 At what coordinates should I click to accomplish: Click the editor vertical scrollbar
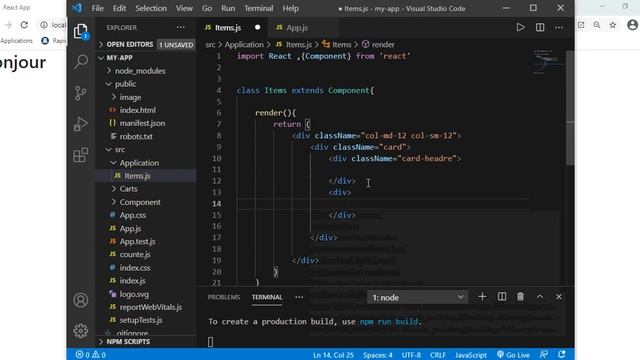click(x=570, y=107)
